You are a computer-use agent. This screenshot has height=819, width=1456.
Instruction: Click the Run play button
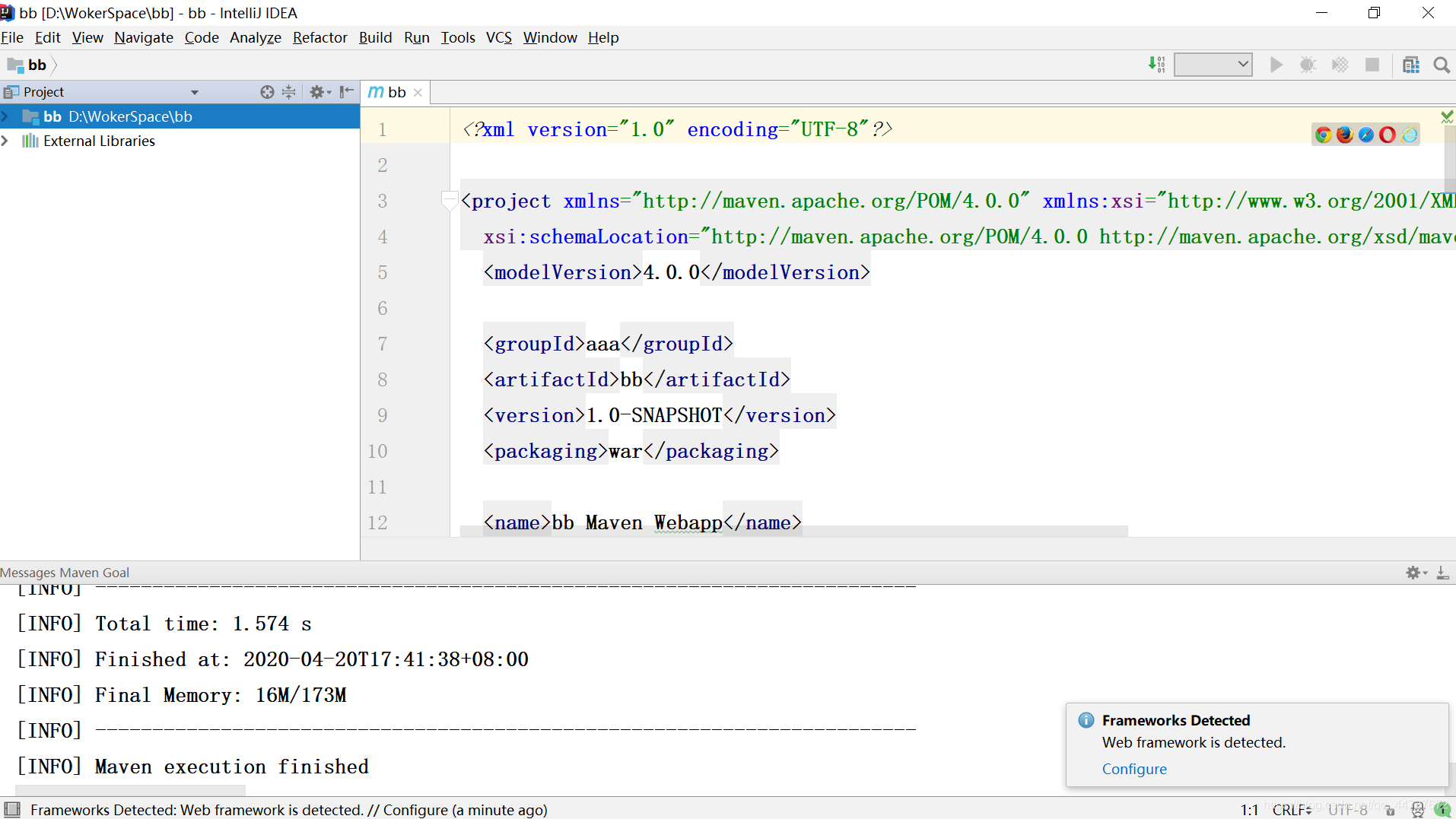(x=1276, y=65)
